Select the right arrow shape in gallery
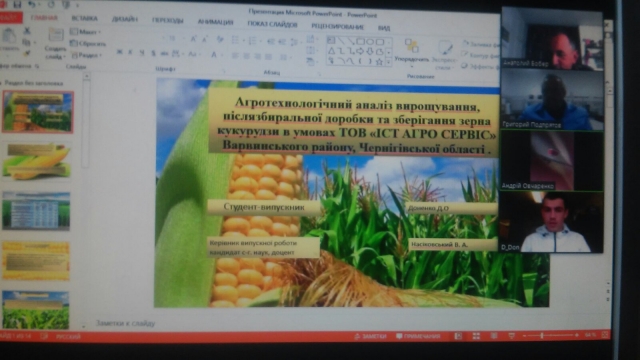The height and width of the screenshot is (360, 640). 360,51
